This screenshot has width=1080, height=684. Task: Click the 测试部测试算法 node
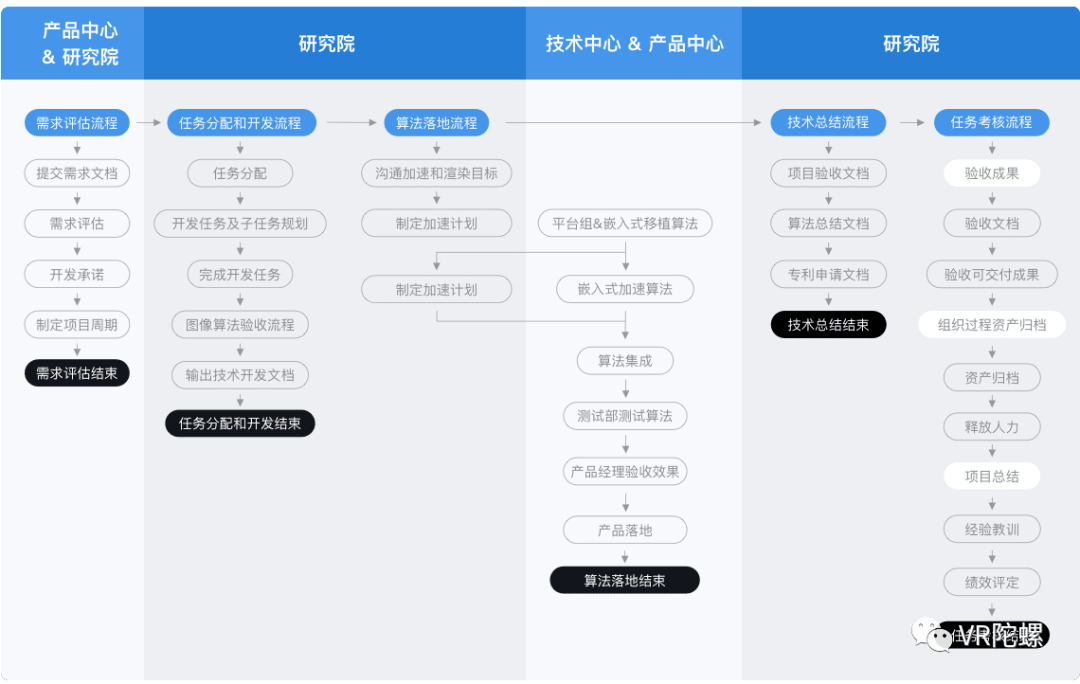coord(625,415)
